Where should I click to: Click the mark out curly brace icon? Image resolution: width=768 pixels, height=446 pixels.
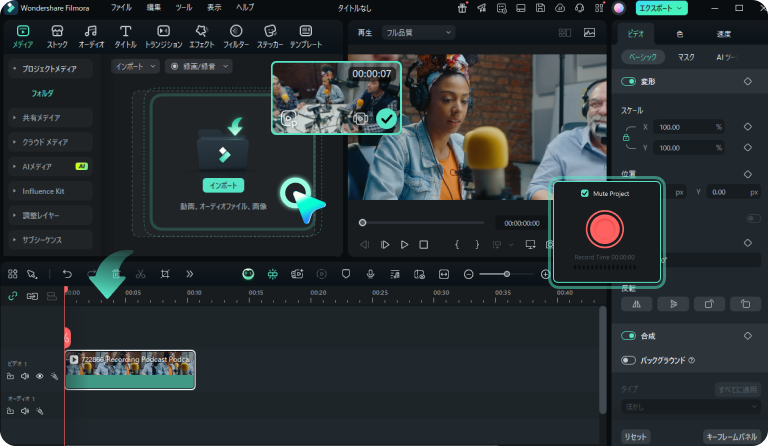477,244
